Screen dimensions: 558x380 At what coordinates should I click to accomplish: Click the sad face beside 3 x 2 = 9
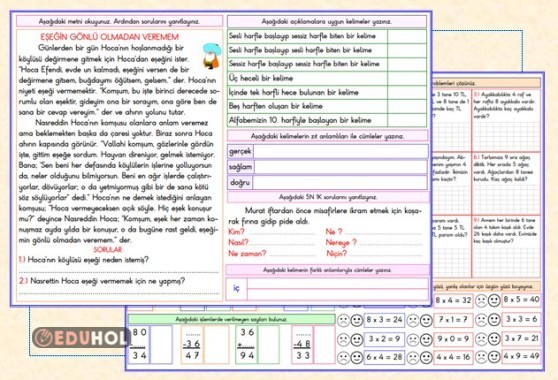pos(343,339)
